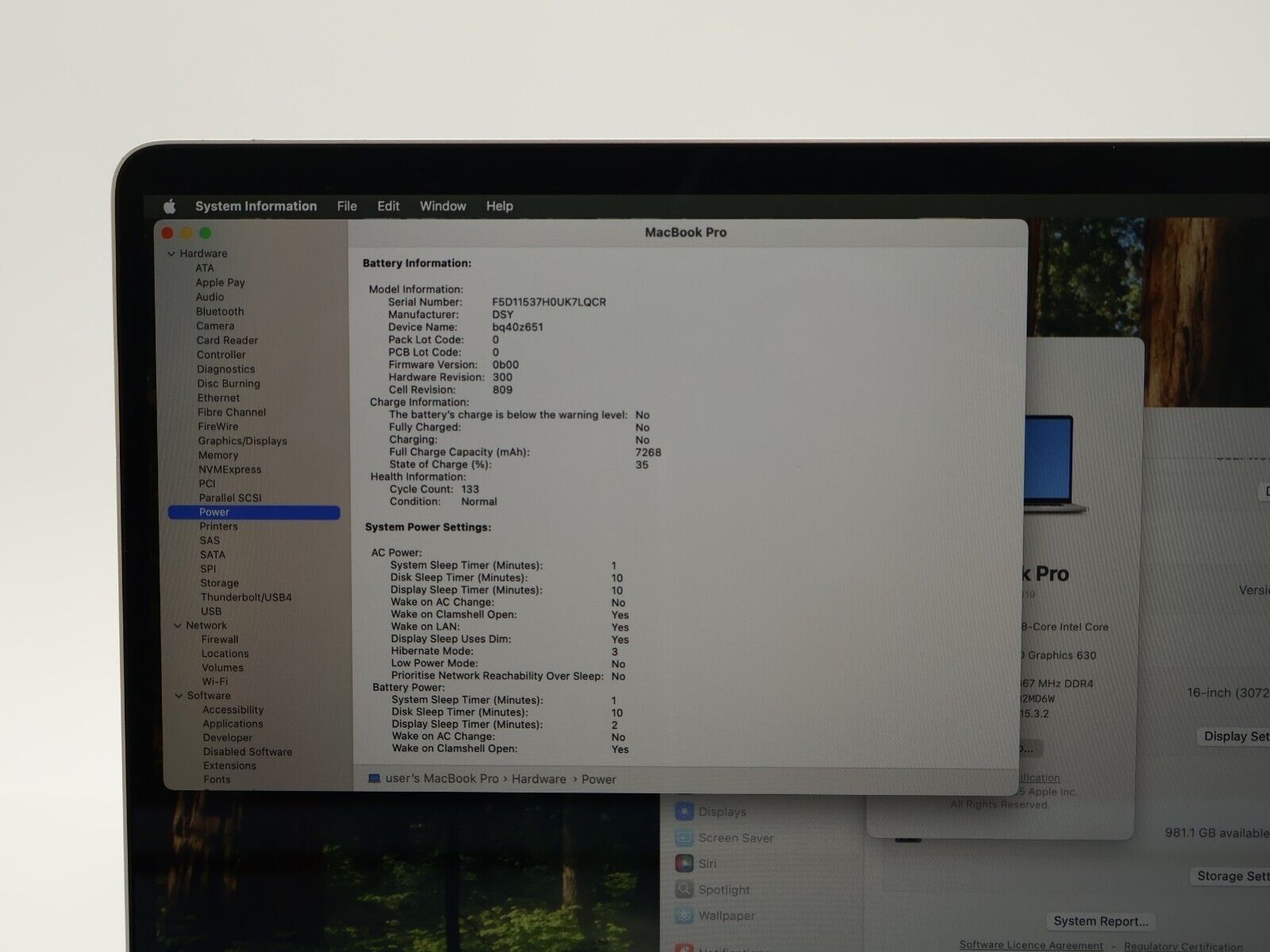Screen dimensions: 1270x952
Task: Select SATA in the sidebar
Action: point(213,555)
